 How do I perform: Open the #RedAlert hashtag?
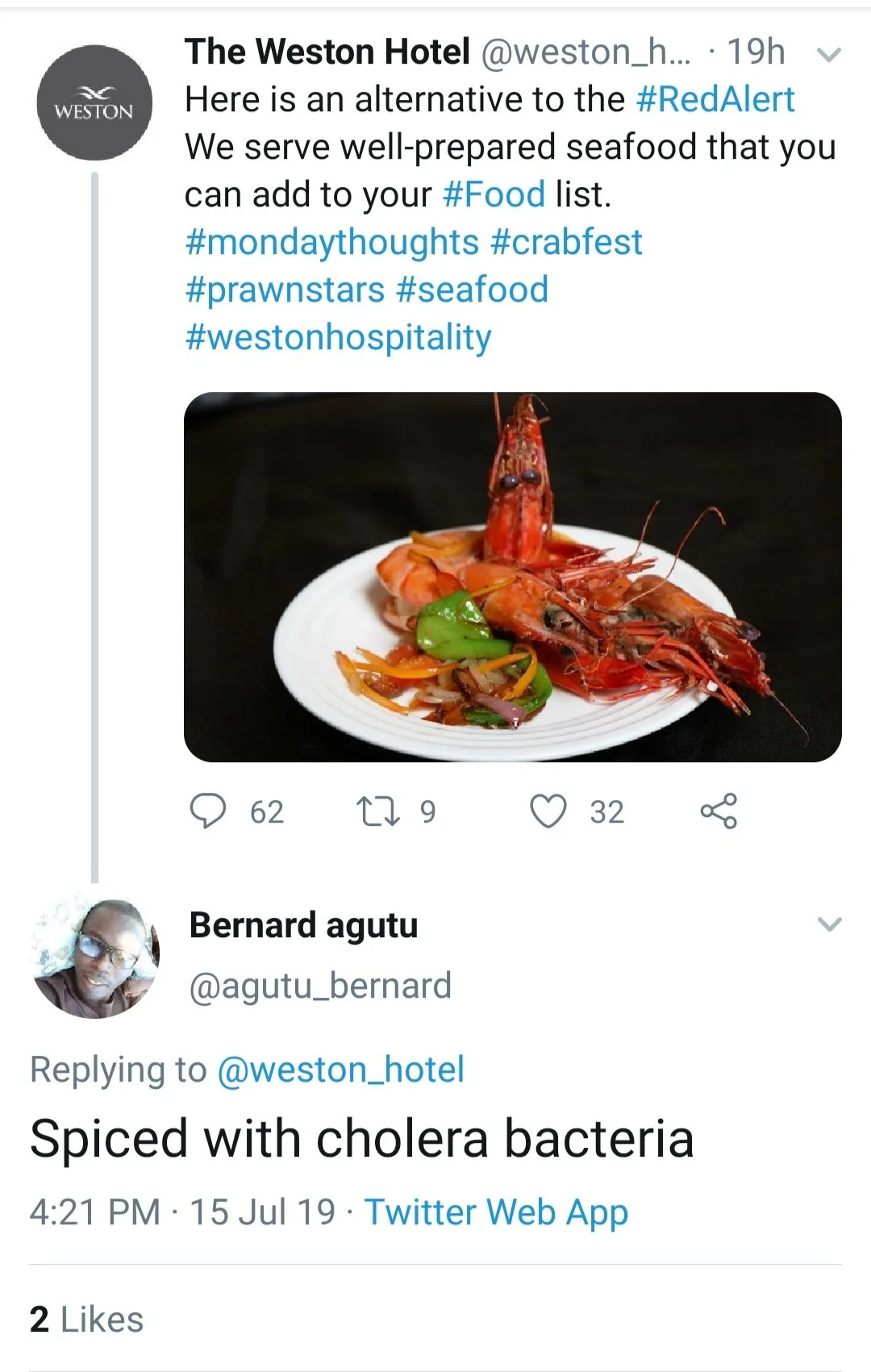click(715, 99)
